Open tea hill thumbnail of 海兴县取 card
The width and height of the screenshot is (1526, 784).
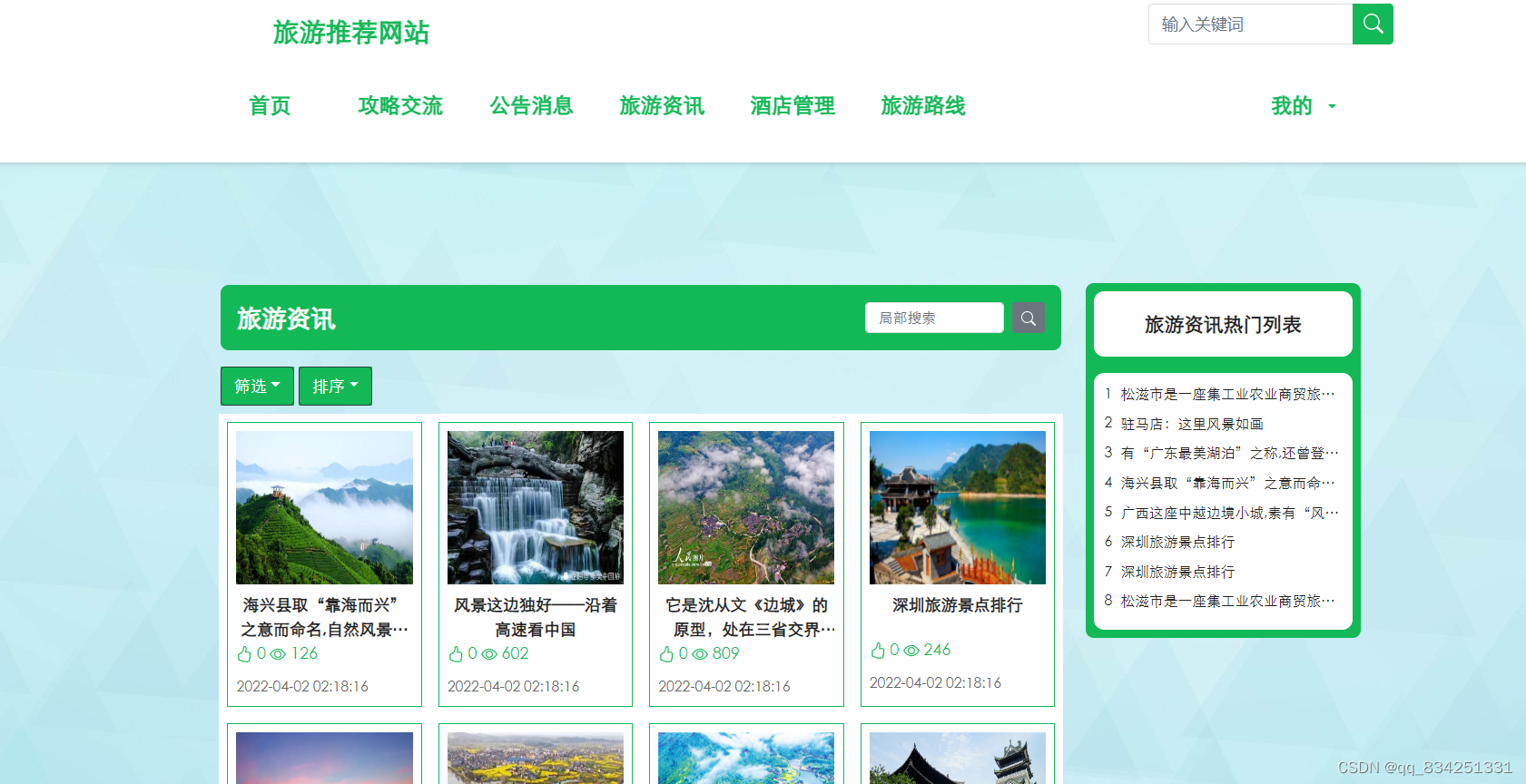(x=324, y=507)
